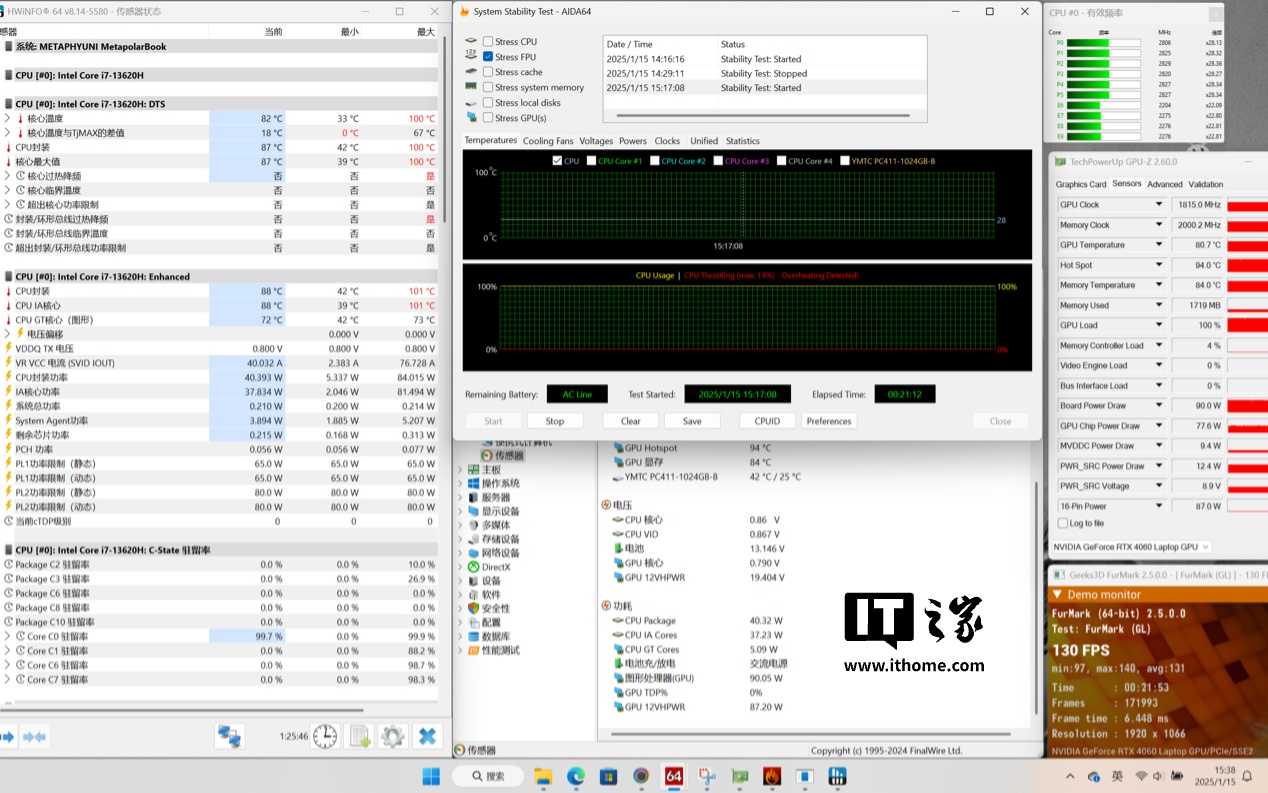Click the collapse arrows icon in HWiNFO
The image size is (1268, 793).
click(x=35, y=737)
